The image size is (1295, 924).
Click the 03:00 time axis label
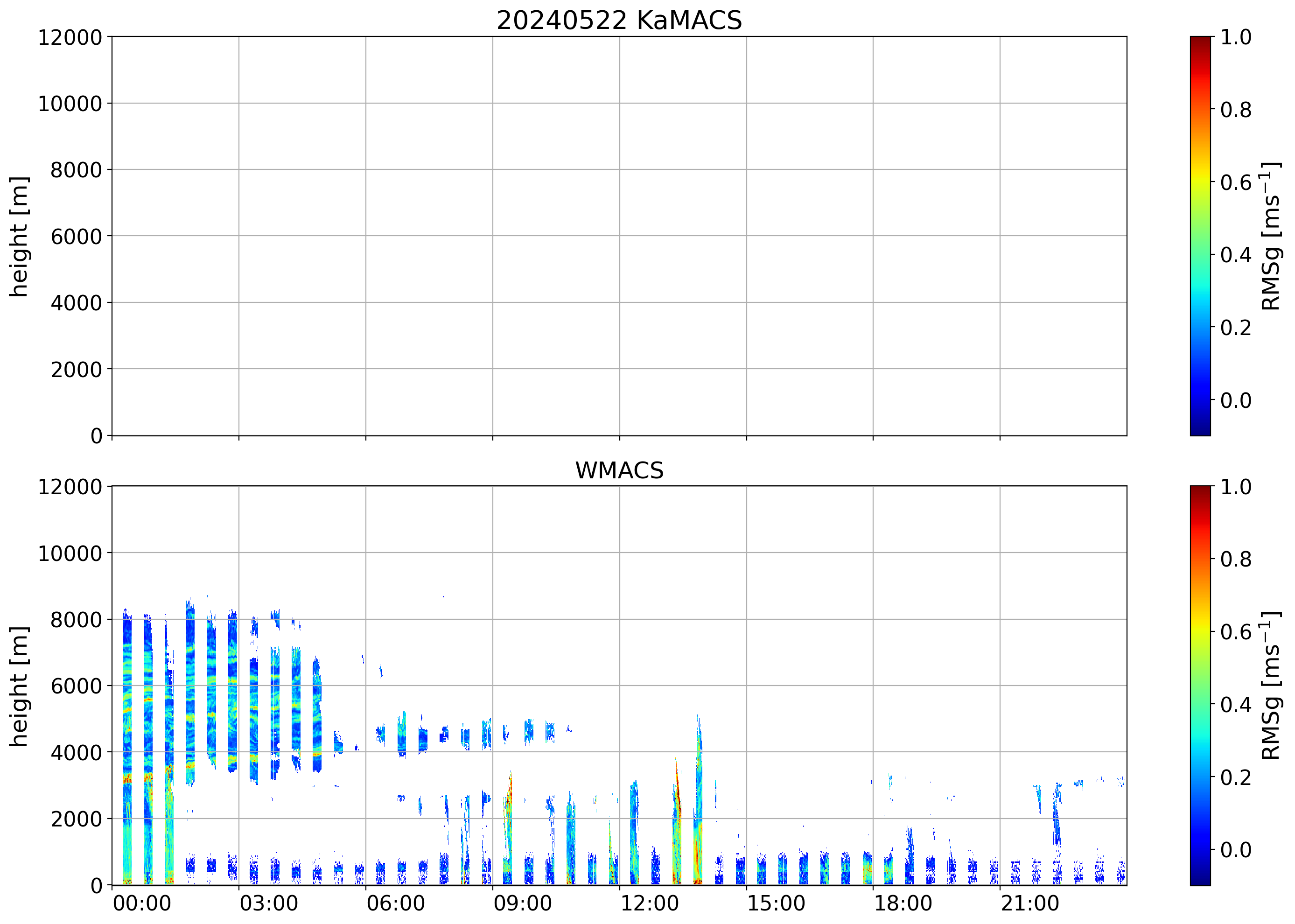pos(268,903)
